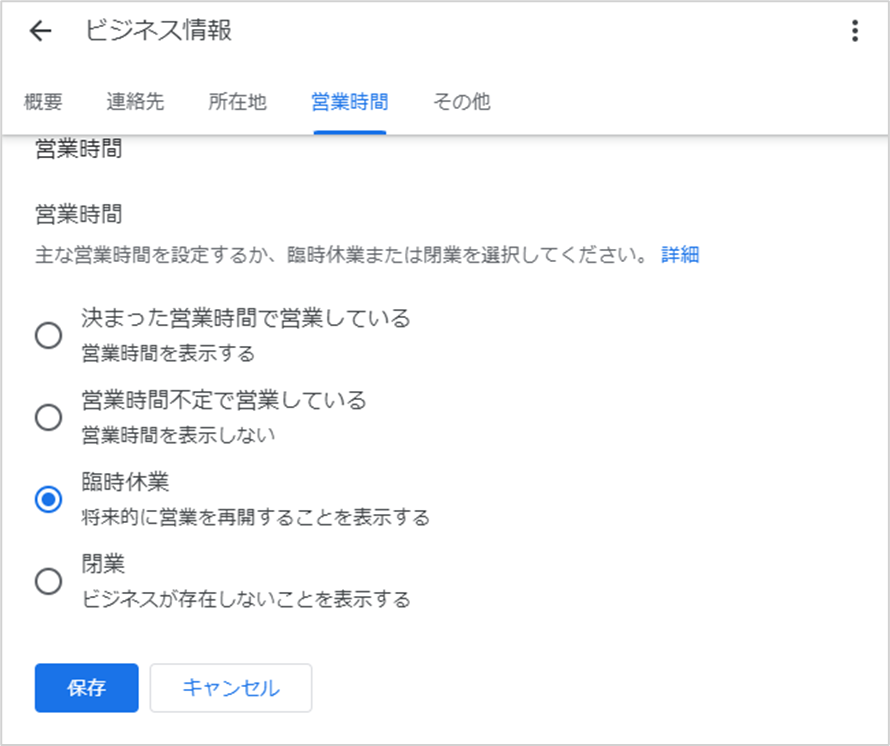The width and height of the screenshot is (890, 746).
Task: Choose the 営業時間不定で営業している radio button
Action: (48, 417)
